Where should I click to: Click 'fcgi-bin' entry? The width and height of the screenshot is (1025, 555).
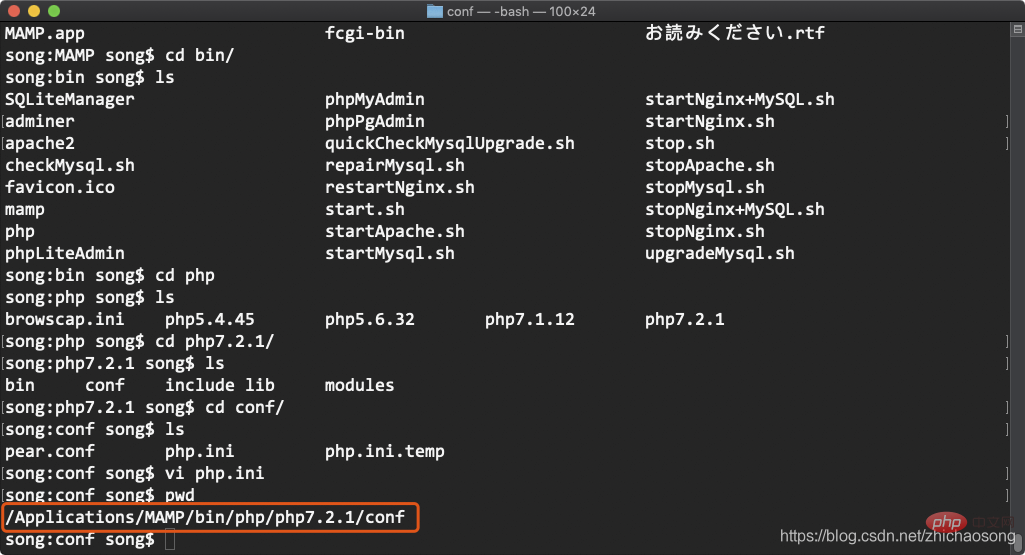pos(365,33)
